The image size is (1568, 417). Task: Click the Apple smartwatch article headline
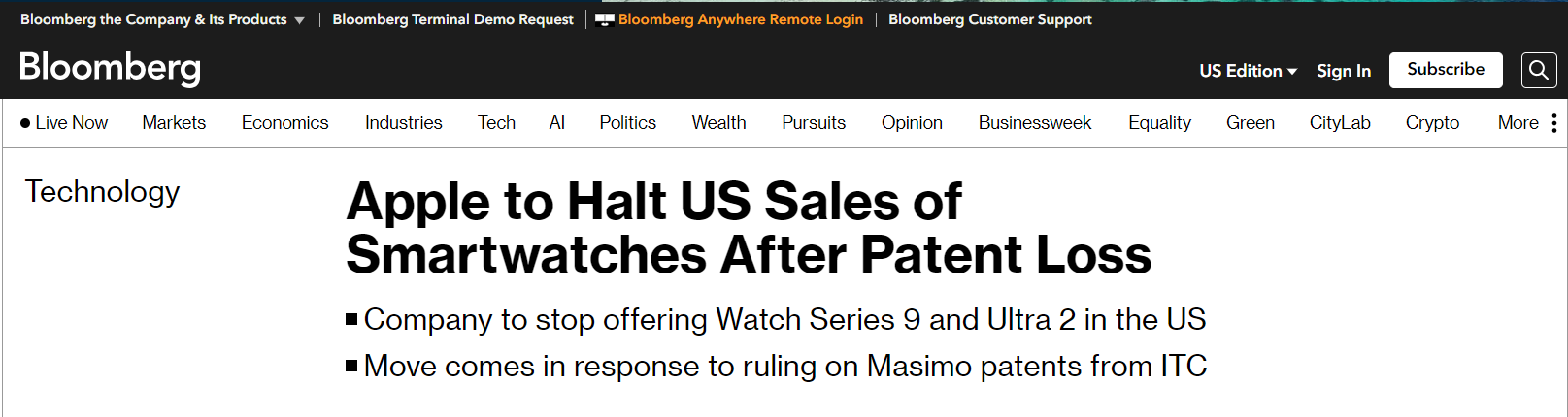[749, 228]
